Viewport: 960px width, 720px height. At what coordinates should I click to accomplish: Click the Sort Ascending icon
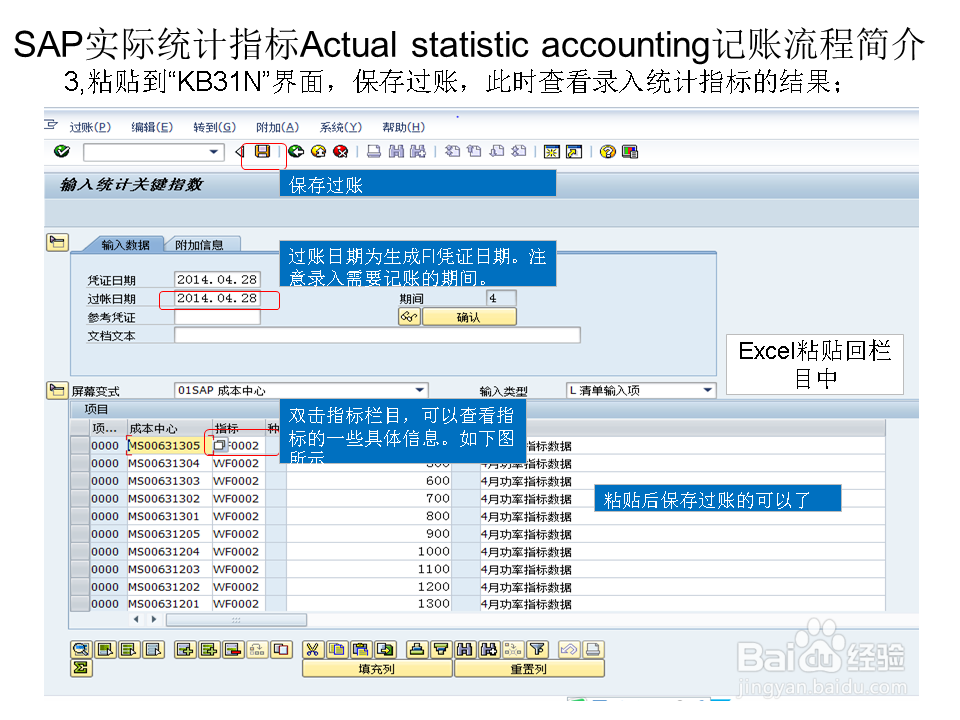coord(417,650)
